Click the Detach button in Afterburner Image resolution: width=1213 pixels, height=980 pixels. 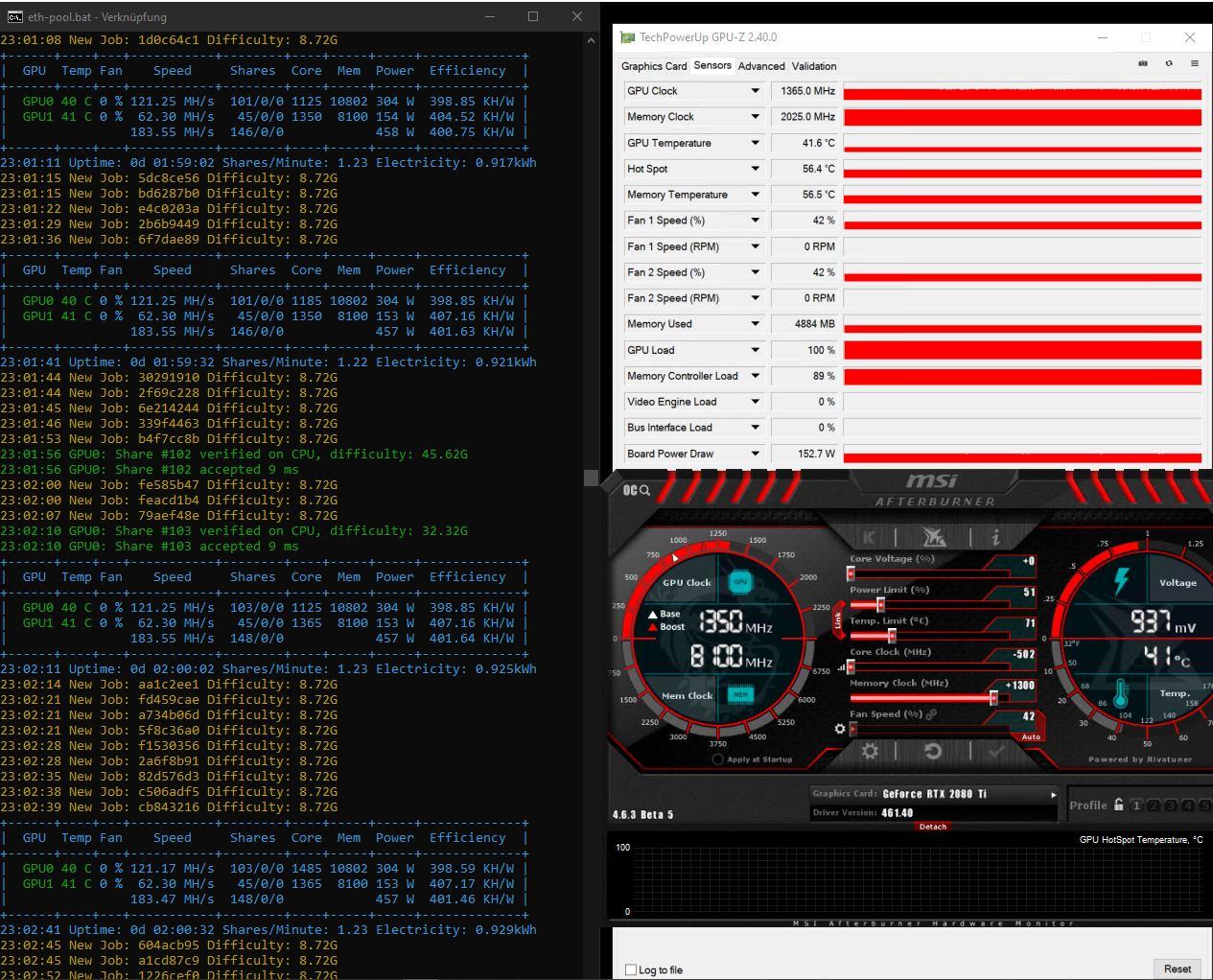coord(932,826)
